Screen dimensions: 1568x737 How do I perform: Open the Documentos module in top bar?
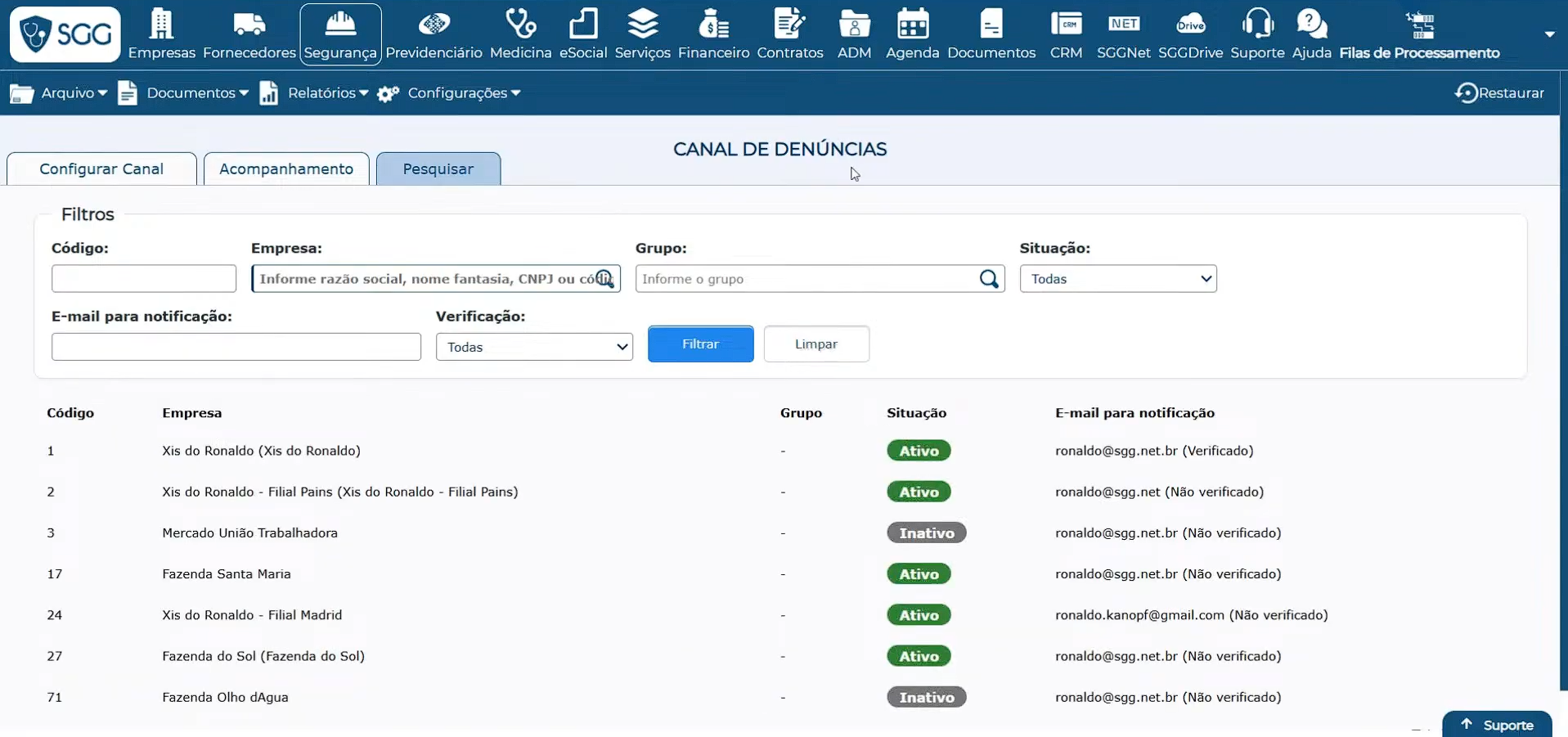pyautogui.click(x=991, y=34)
